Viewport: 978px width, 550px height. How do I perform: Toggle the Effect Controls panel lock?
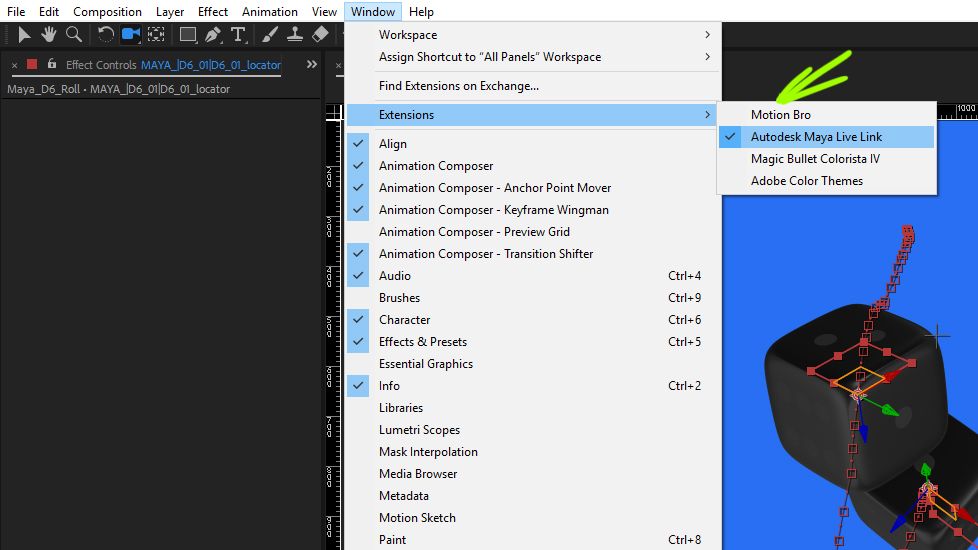(x=51, y=65)
